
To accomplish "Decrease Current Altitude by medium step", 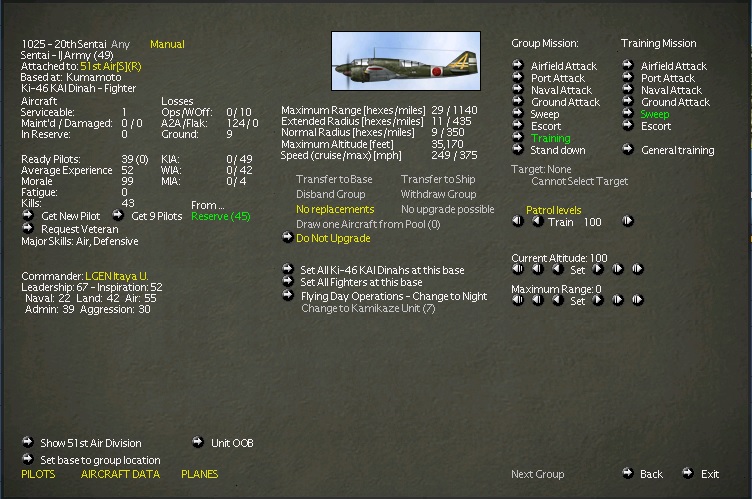I will click(538, 269).
